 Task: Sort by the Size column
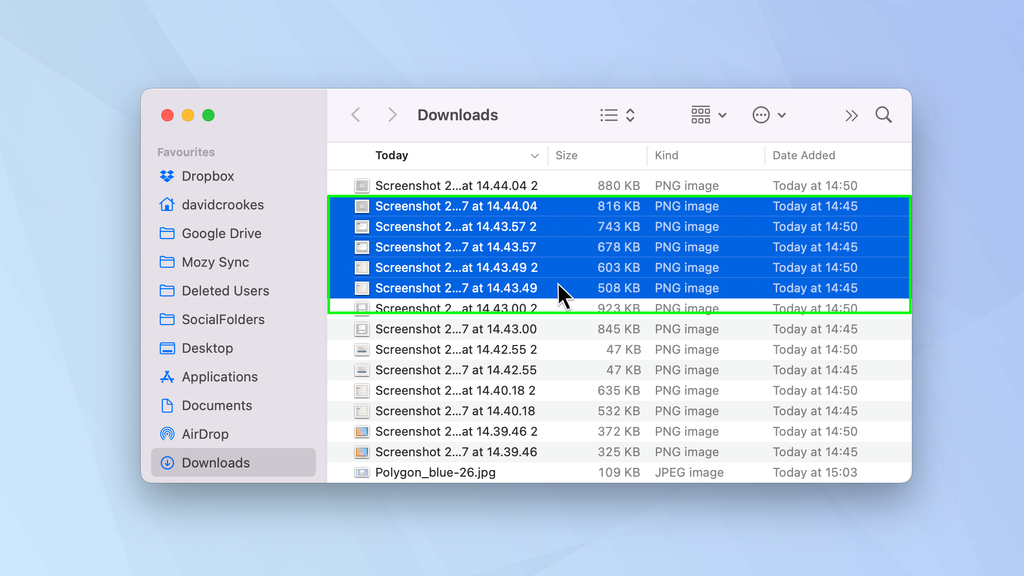point(566,155)
